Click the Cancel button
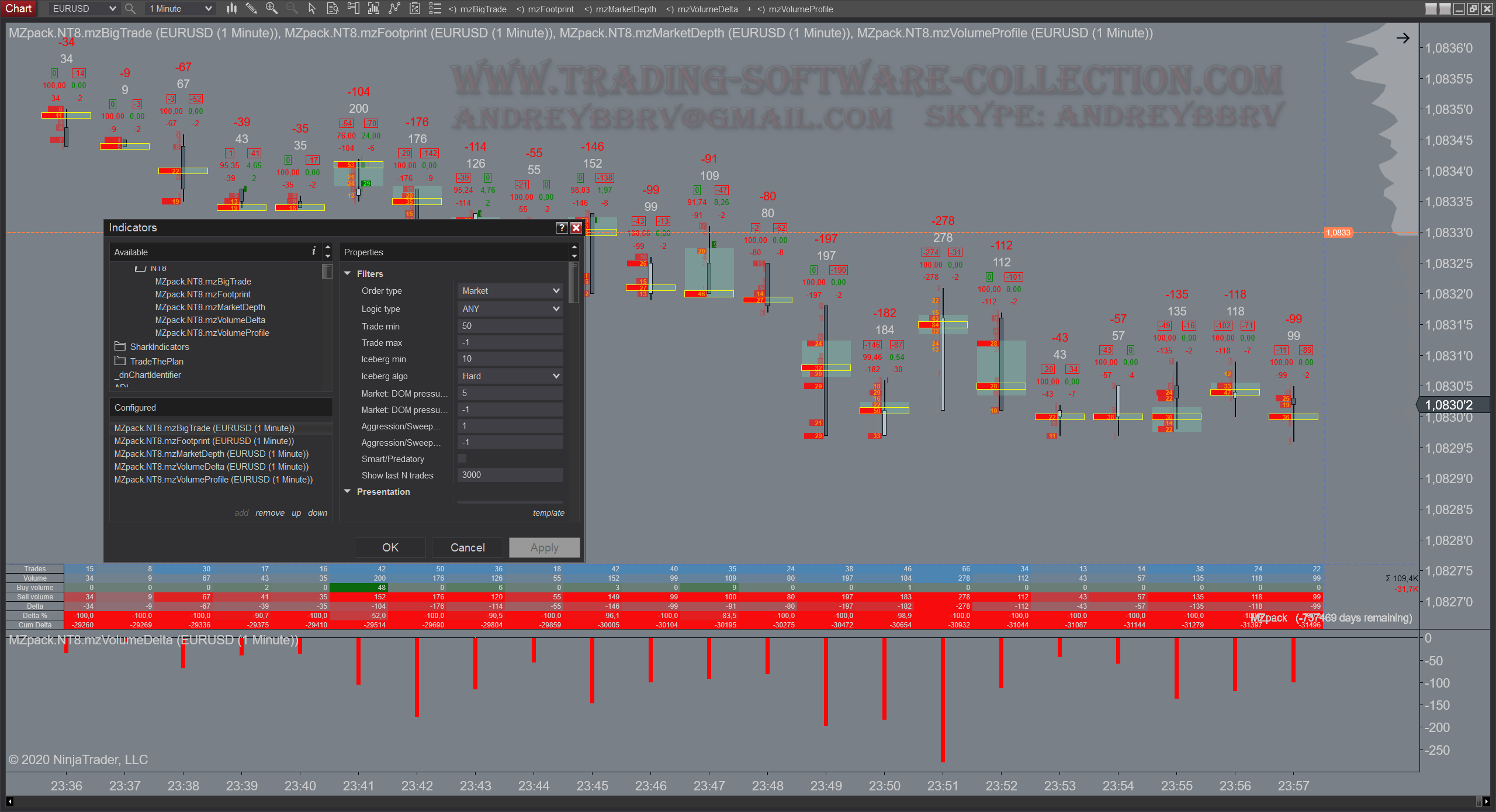The height and width of the screenshot is (812, 1496). tap(467, 547)
